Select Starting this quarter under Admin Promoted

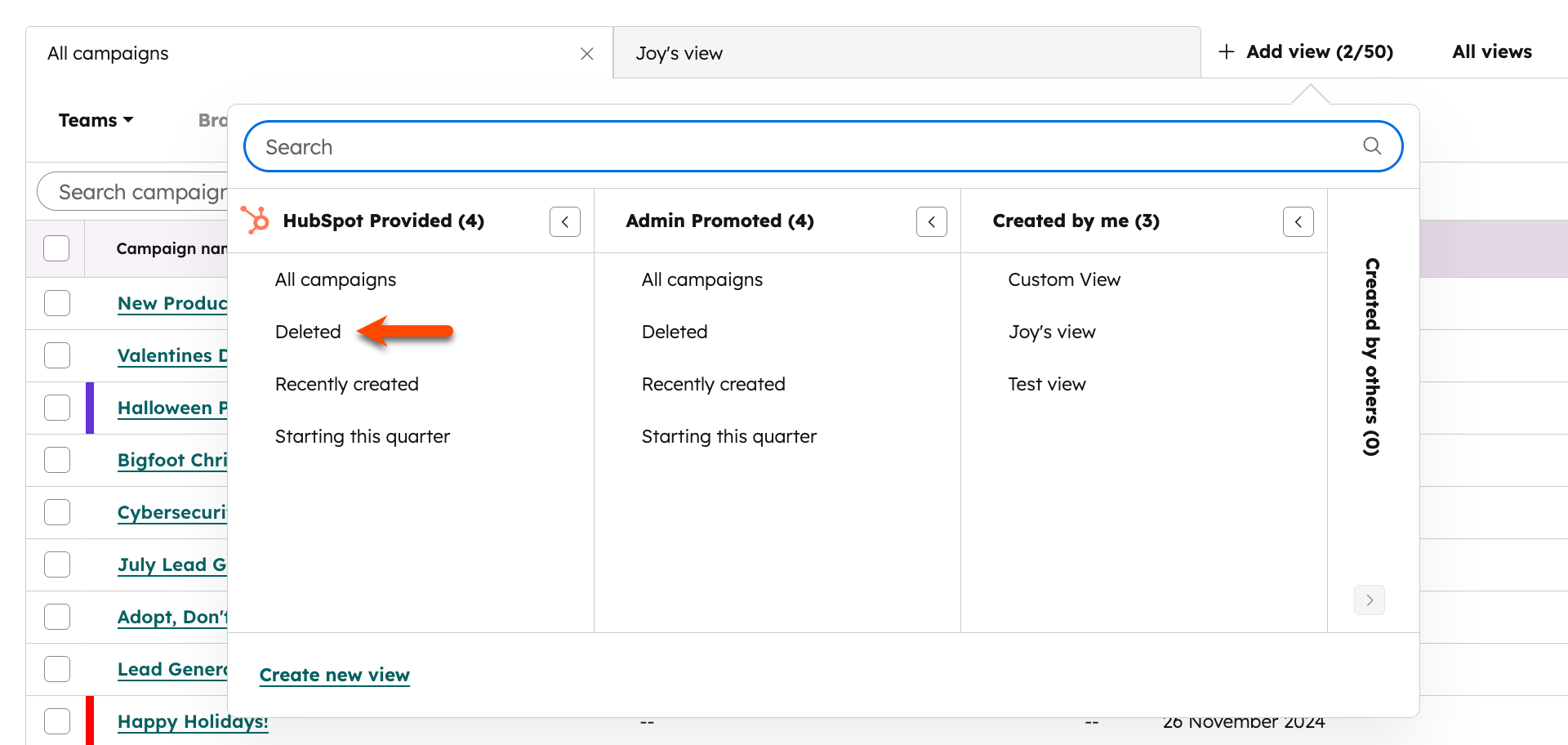[728, 436]
